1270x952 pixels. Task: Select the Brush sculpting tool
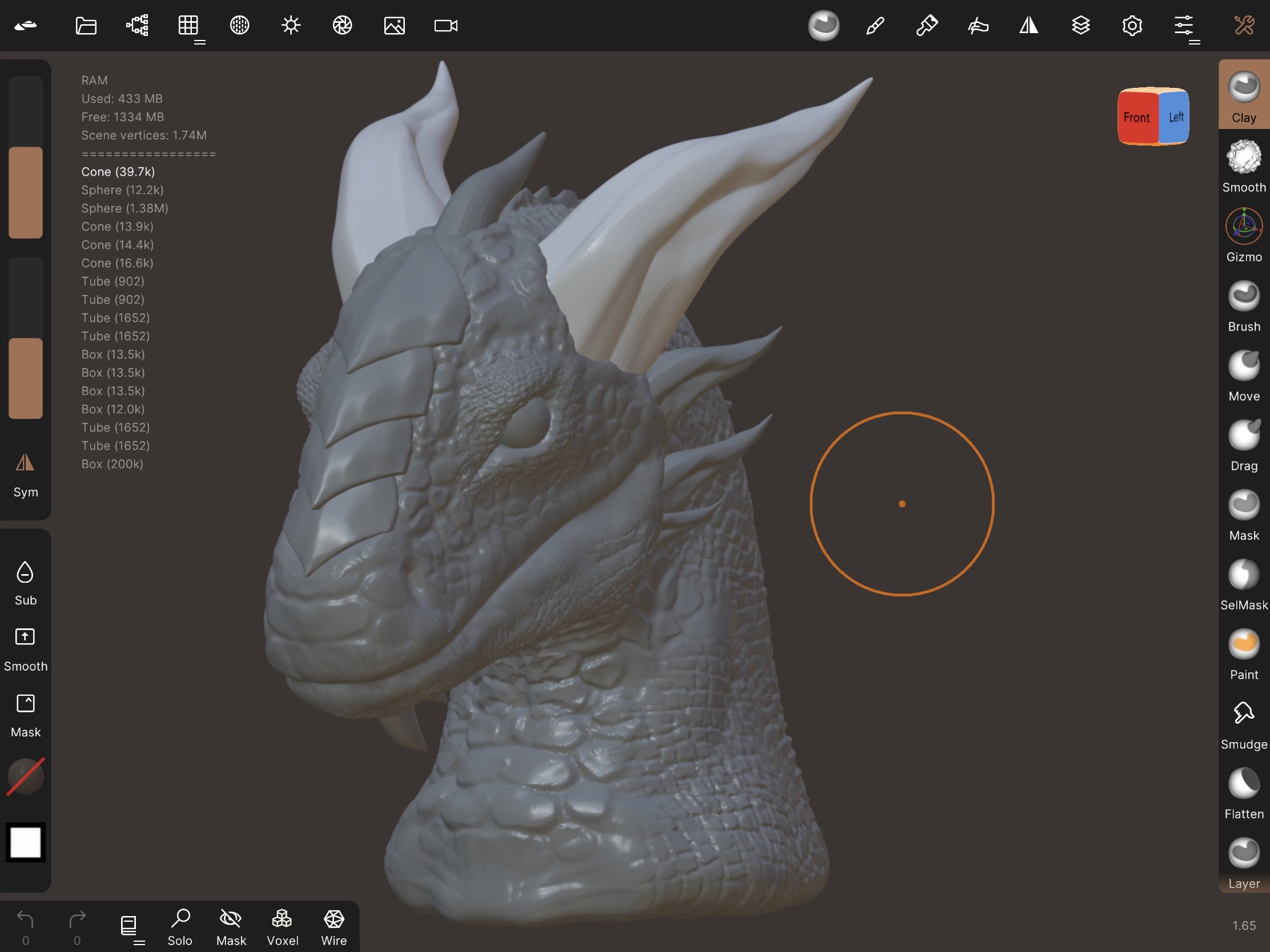[1244, 306]
